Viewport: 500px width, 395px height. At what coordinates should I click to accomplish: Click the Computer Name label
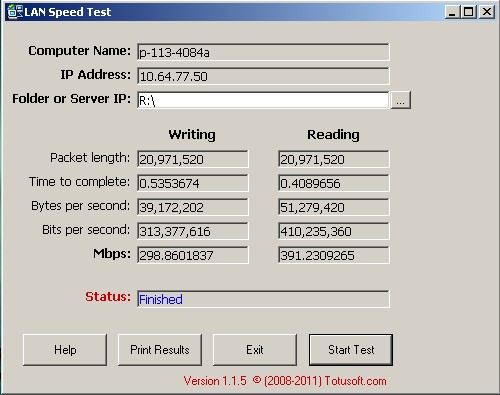(79, 51)
